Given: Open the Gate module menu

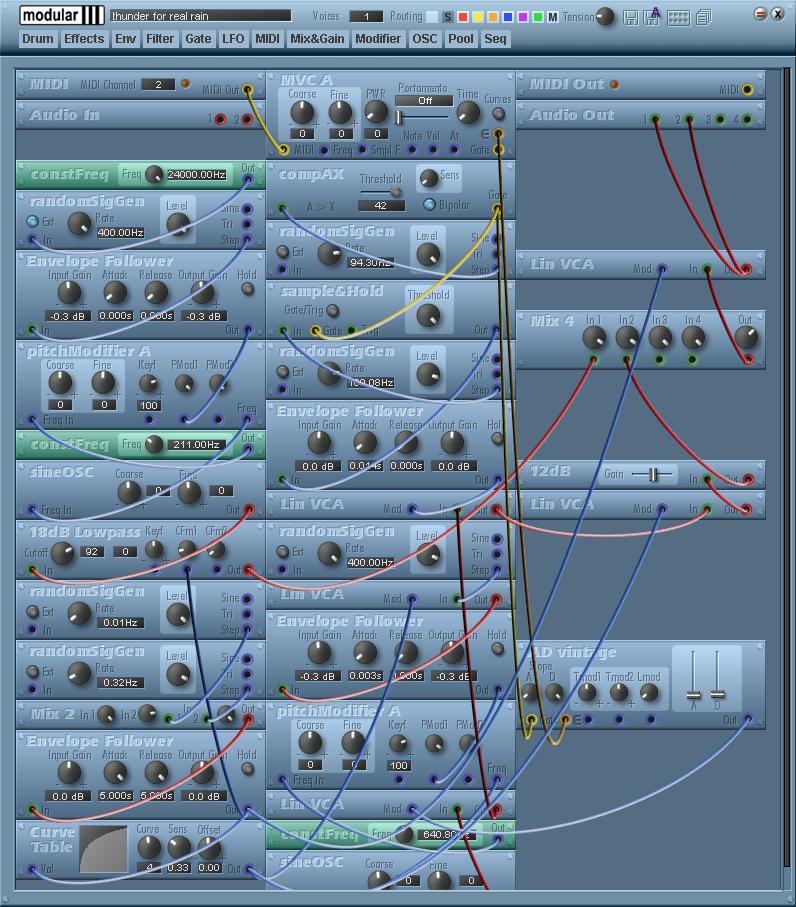Looking at the screenshot, I should click(198, 39).
